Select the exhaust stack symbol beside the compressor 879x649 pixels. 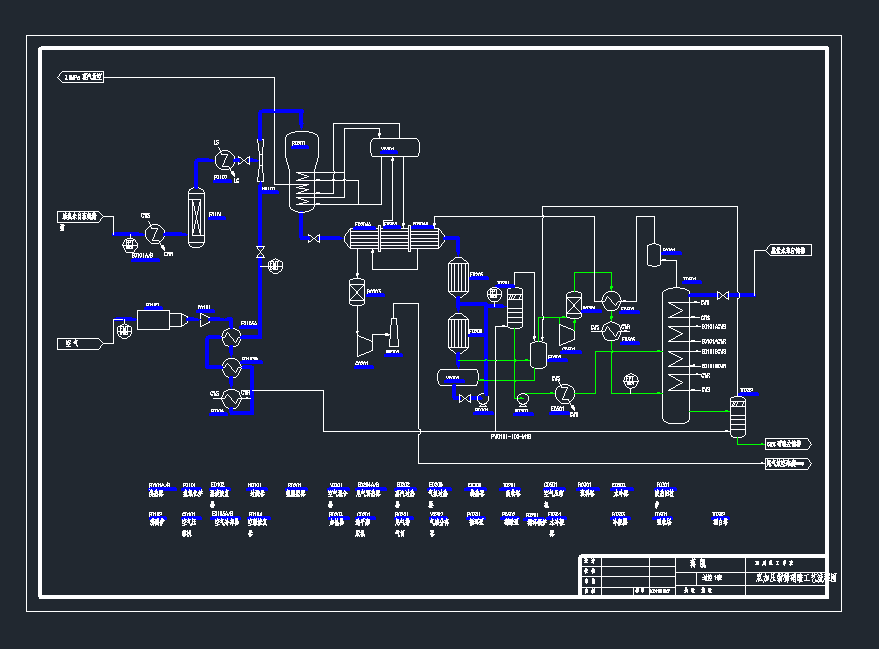[x=393, y=335]
